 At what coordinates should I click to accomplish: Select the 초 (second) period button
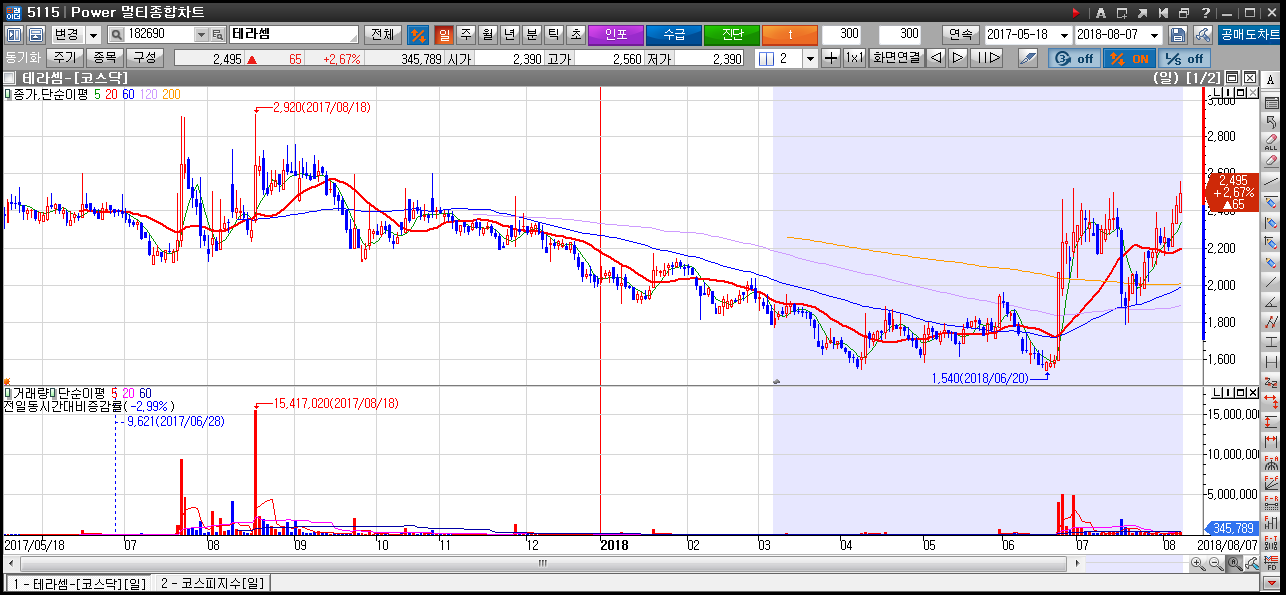point(575,34)
